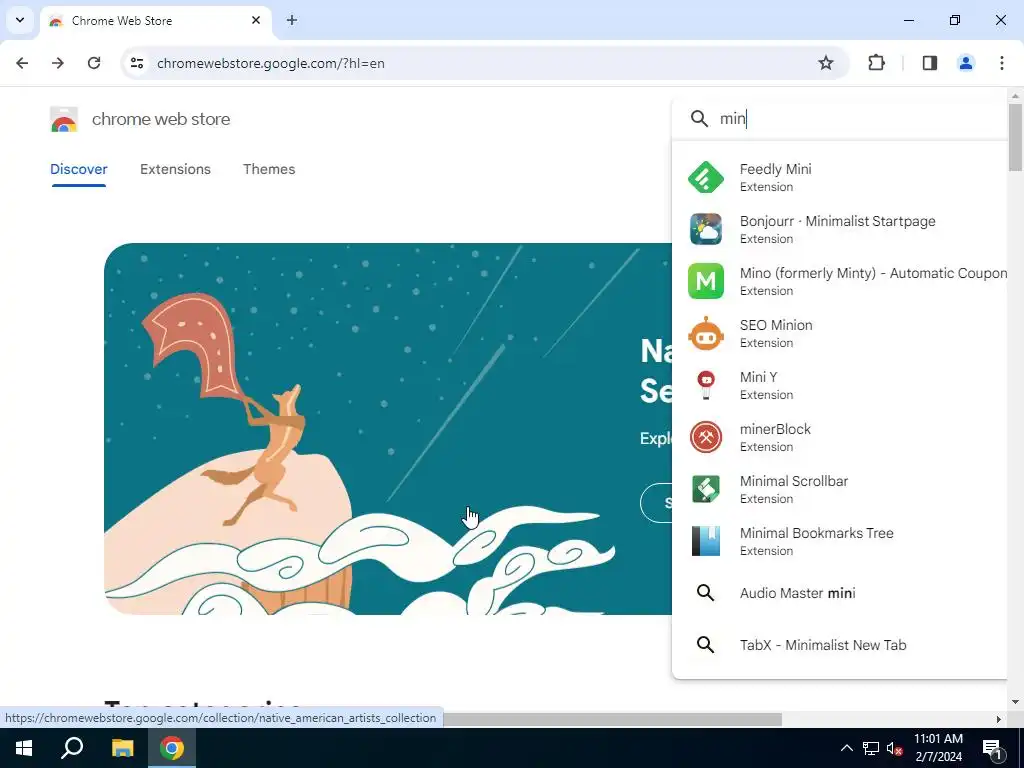Click the Minimal Bookmarks Tree icon
Image resolution: width=1024 pixels, height=768 pixels.
tap(705, 541)
